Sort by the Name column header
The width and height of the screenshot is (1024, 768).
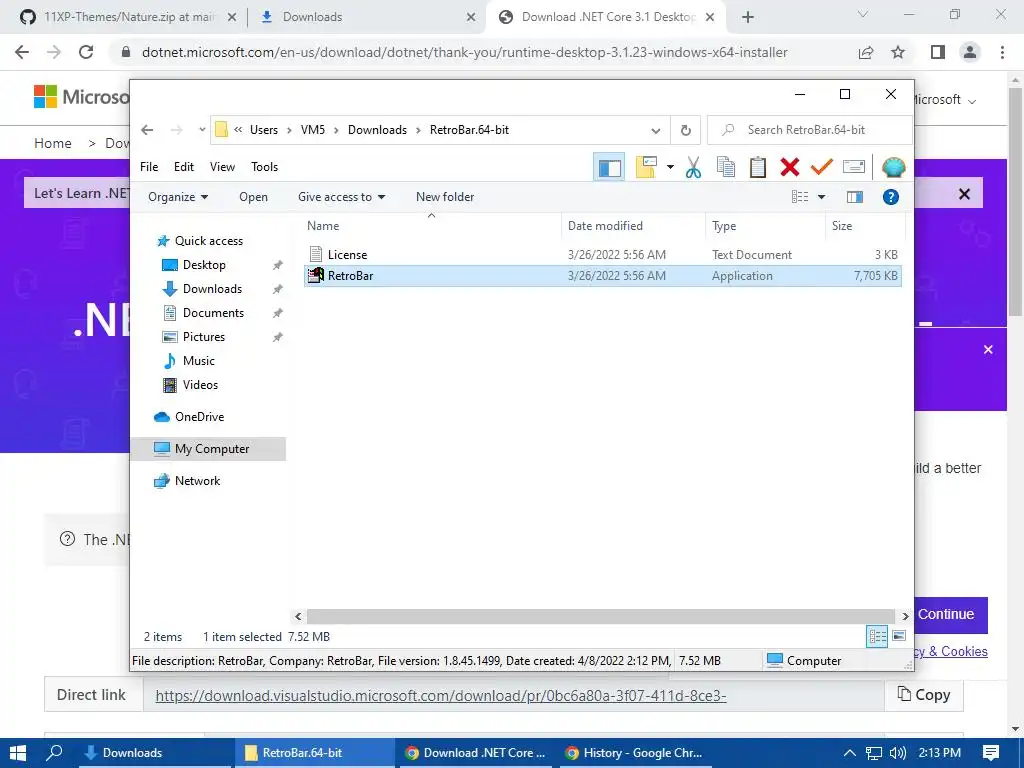(432, 225)
